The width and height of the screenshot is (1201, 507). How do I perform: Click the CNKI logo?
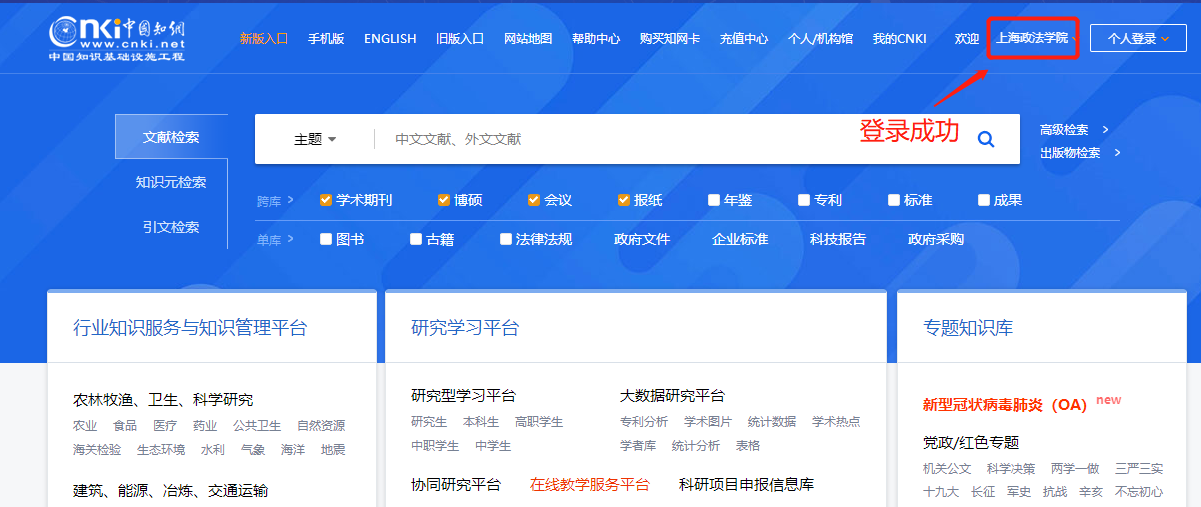[117, 38]
